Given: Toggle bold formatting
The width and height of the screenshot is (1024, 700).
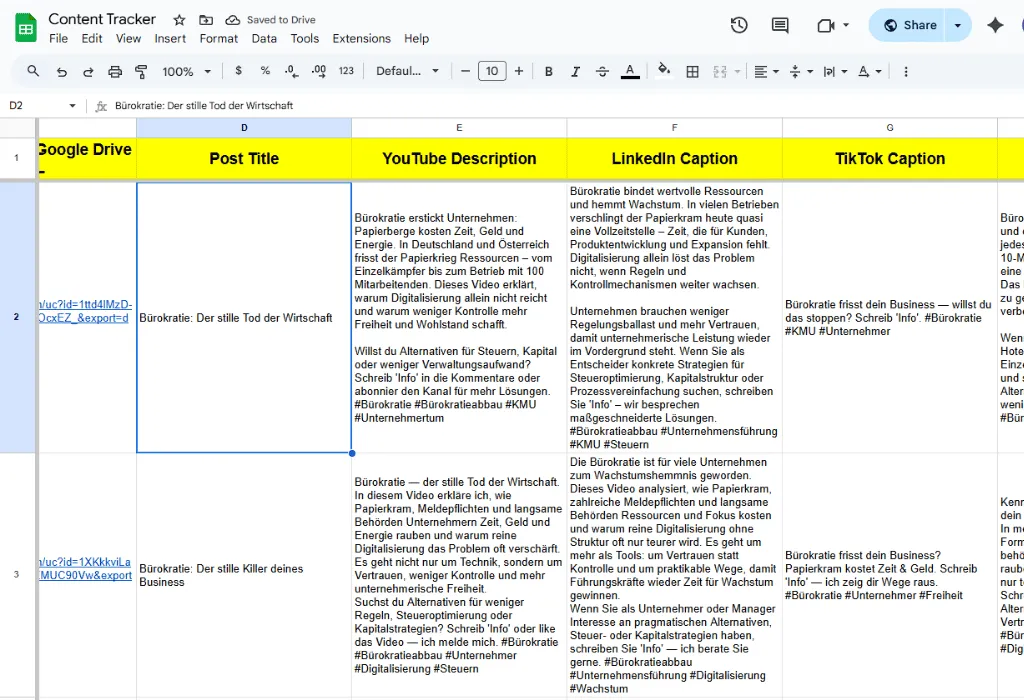Looking at the screenshot, I should pyautogui.click(x=549, y=71).
